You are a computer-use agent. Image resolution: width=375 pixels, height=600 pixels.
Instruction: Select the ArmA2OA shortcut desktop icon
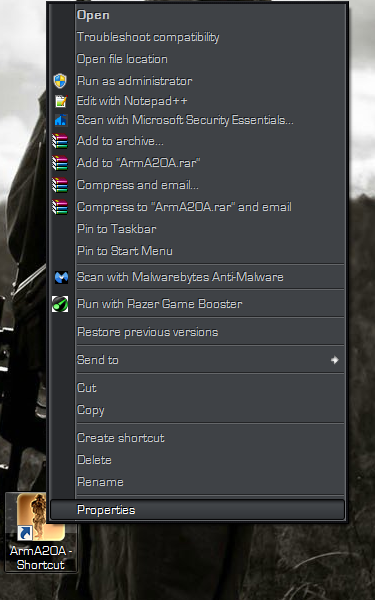pos(41,532)
